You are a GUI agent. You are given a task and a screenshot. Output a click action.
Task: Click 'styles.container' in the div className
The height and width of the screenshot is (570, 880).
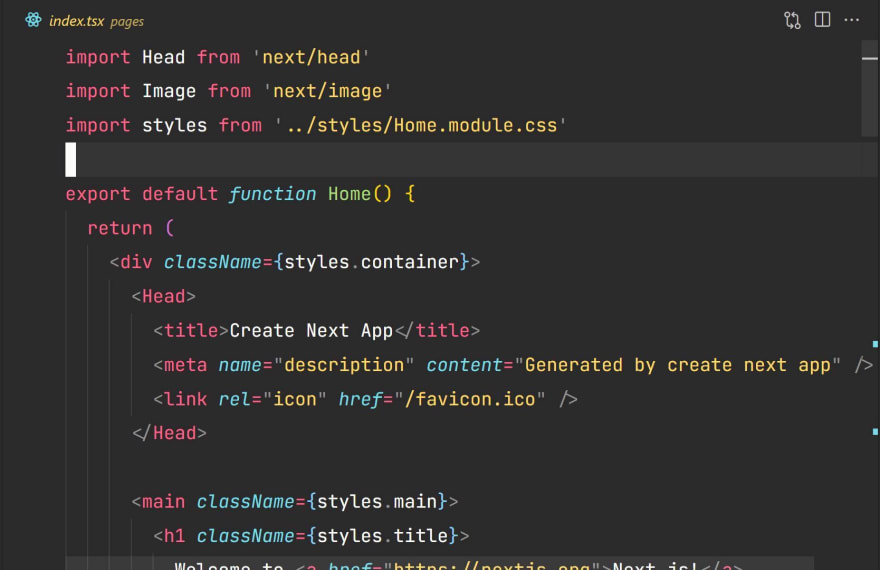[x=372, y=262]
